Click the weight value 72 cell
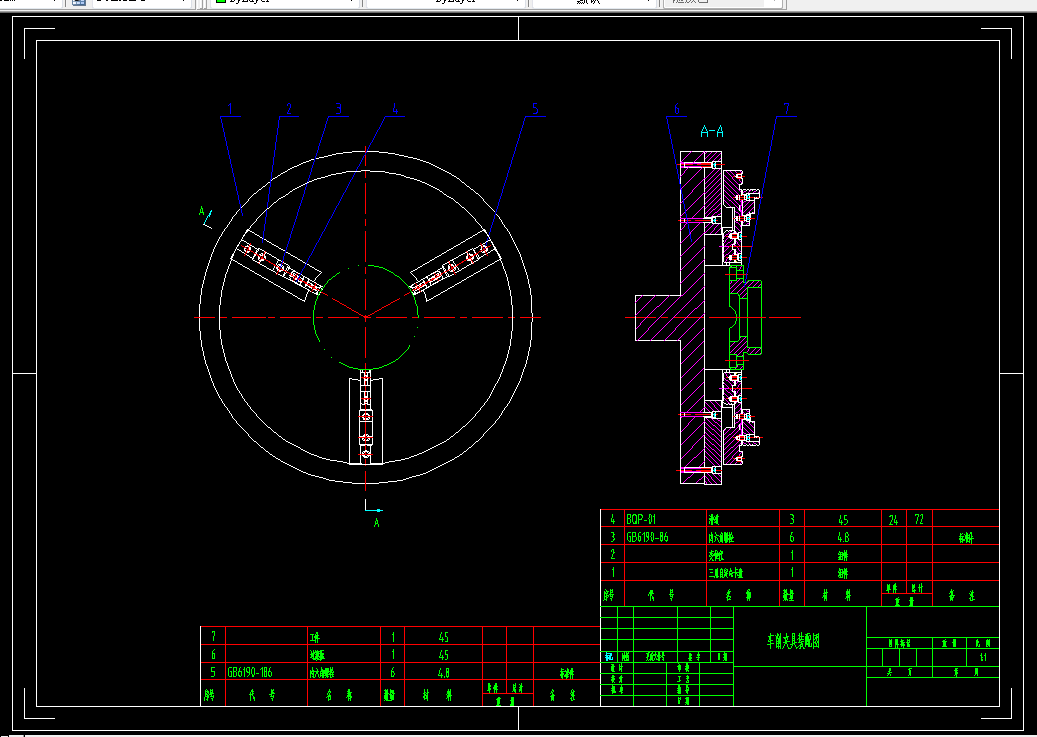 [919, 520]
